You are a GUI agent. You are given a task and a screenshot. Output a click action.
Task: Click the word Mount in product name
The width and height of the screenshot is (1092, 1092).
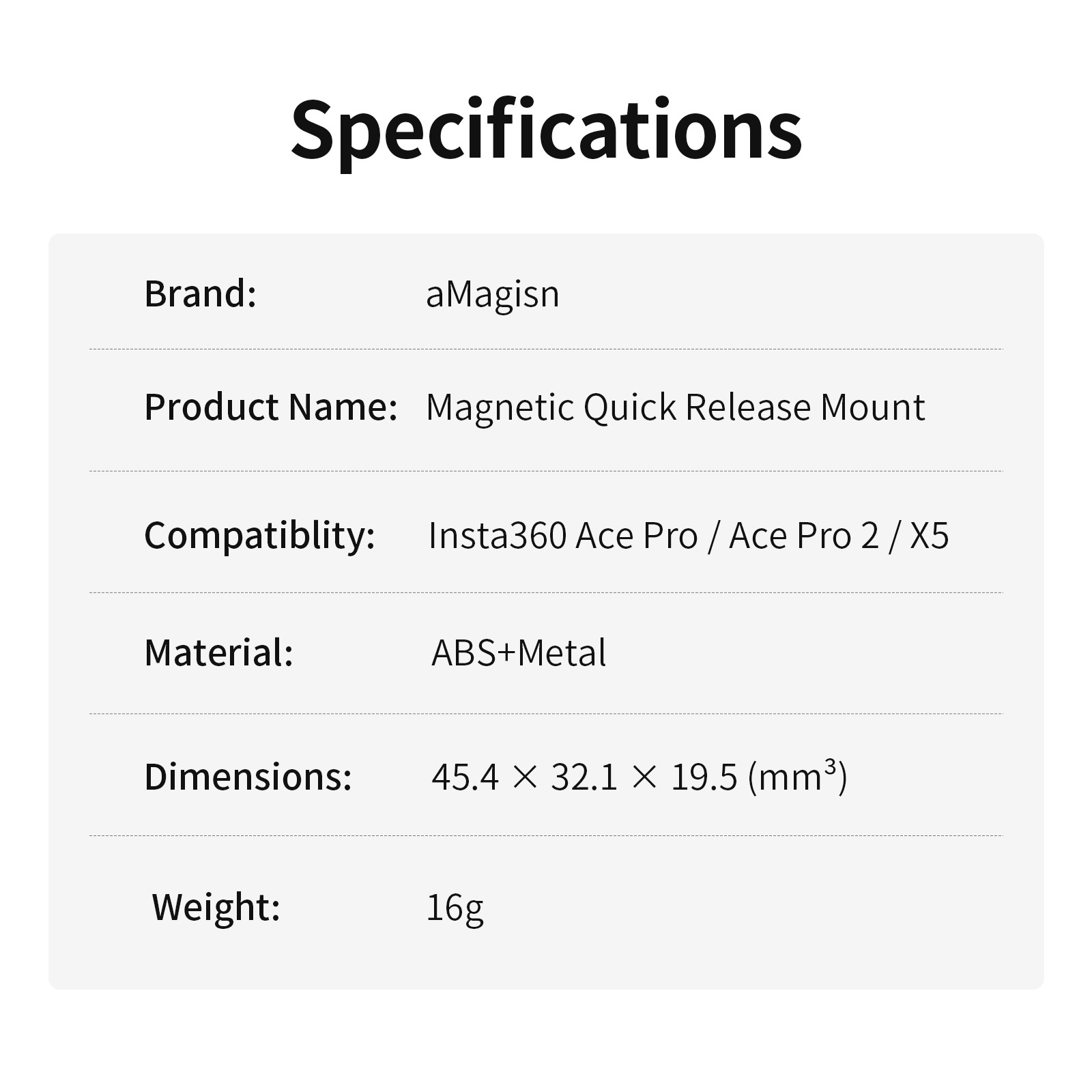872,407
